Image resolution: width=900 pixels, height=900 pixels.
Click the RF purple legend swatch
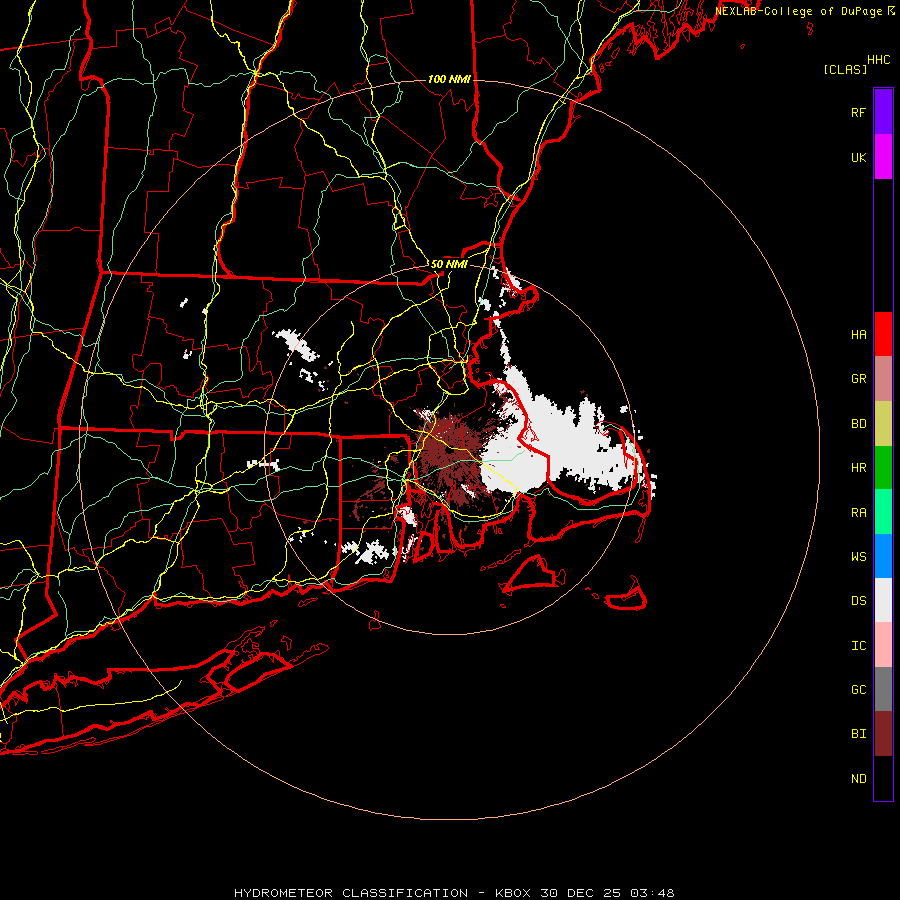(x=883, y=112)
